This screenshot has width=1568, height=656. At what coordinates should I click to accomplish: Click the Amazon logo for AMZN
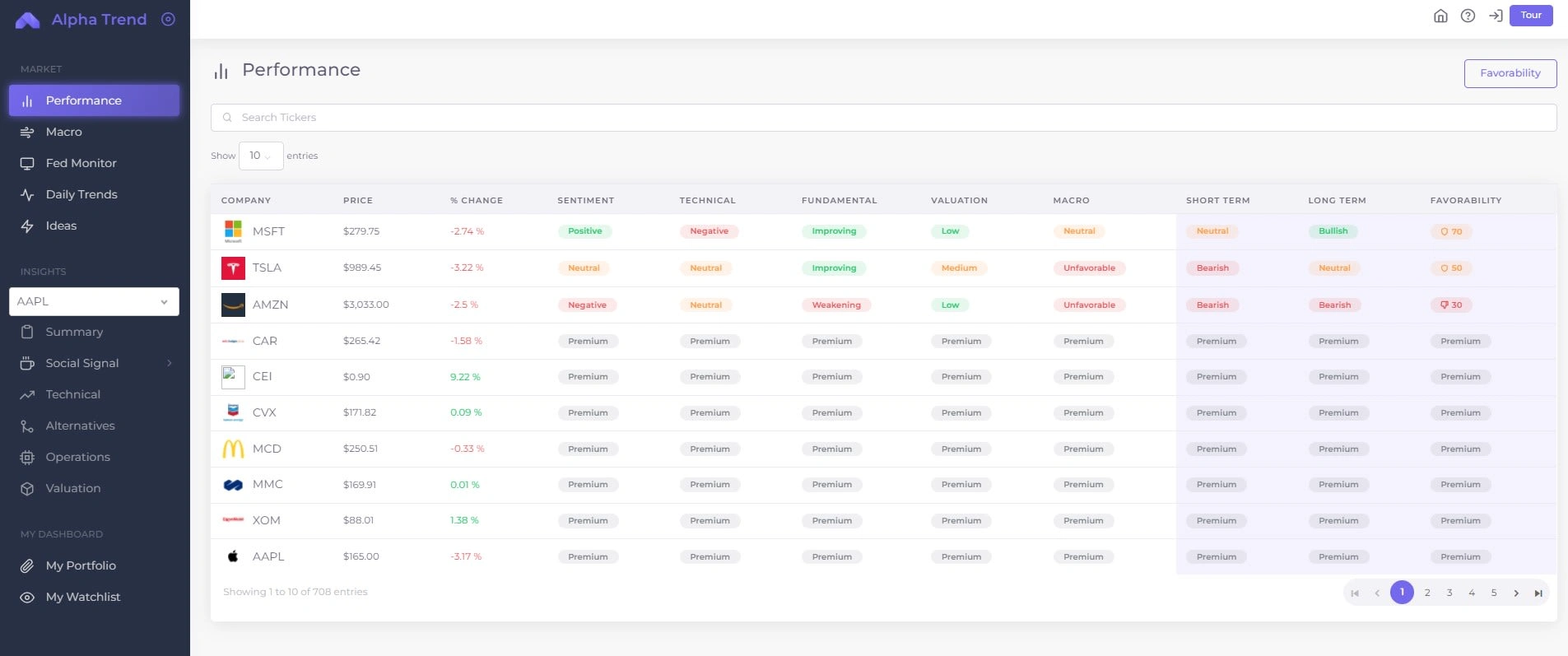pyautogui.click(x=233, y=305)
